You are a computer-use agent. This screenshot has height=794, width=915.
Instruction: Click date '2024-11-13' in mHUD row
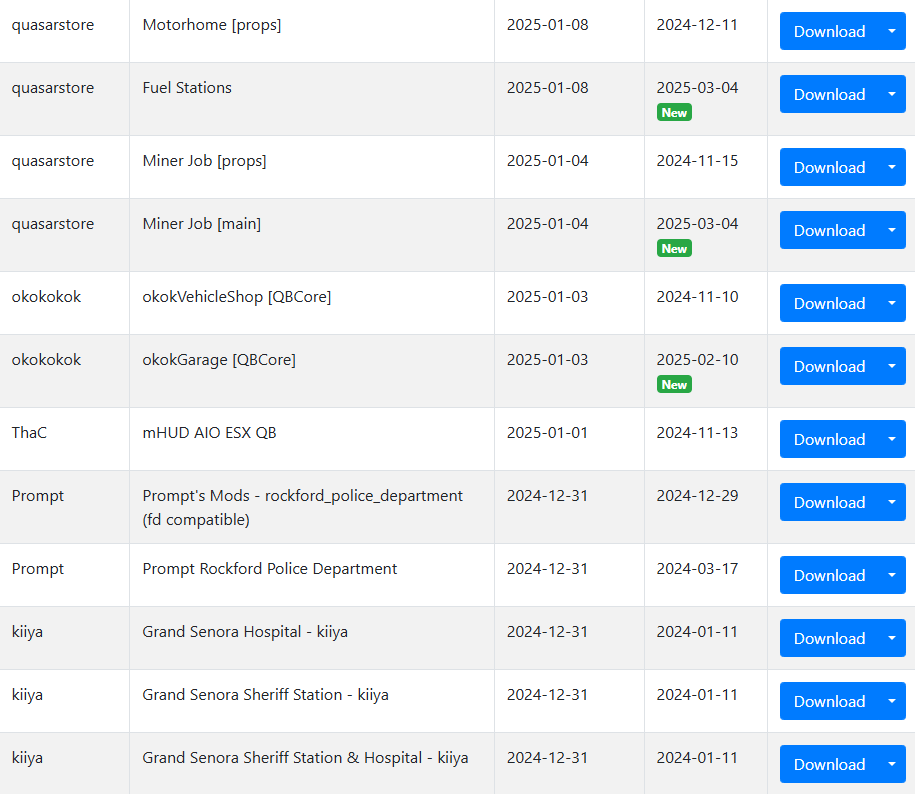(697, 432)
